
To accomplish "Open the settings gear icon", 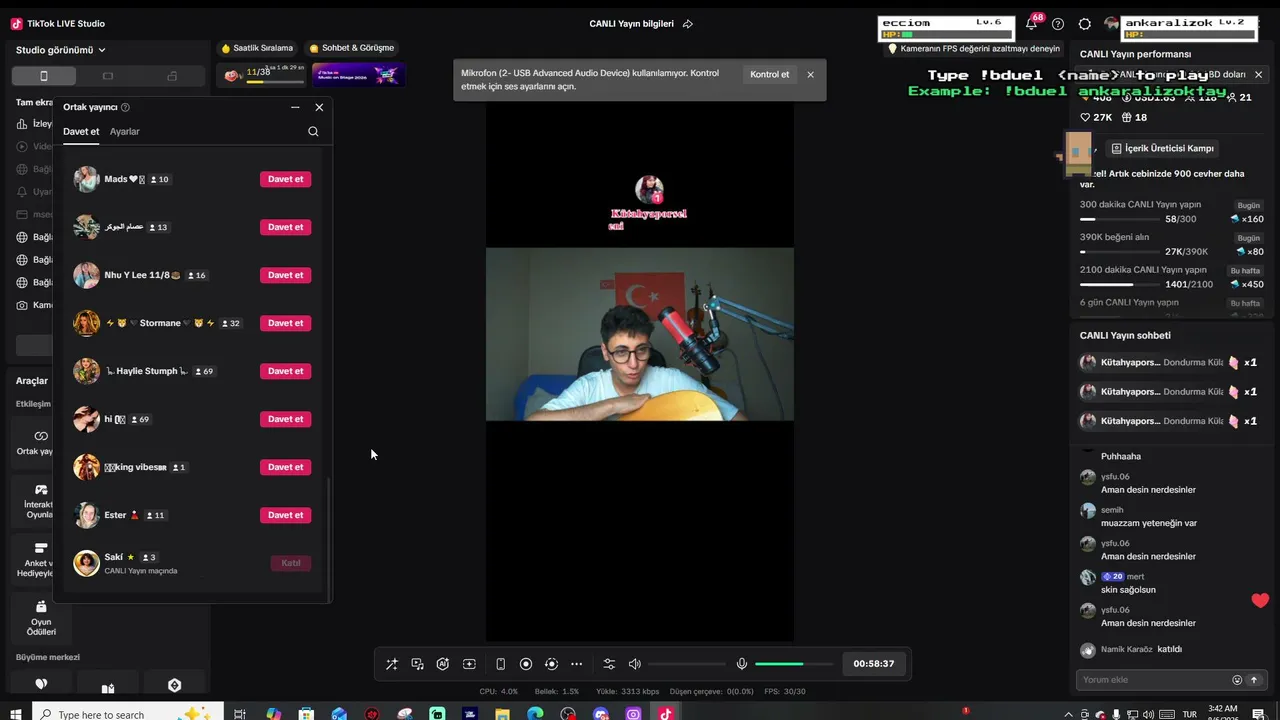I will point(1085,24).
